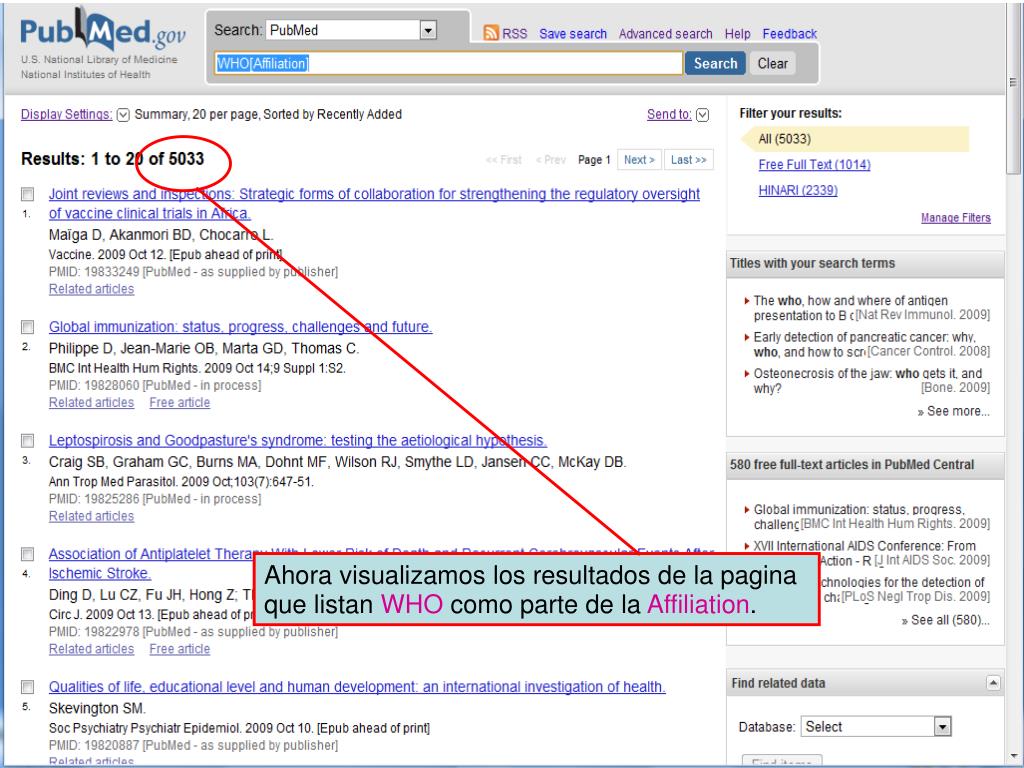Select checkbox for Global immunization result
Image resolution: width=1024 pixels, height=768 pixels.
click(x=27, y=327)
